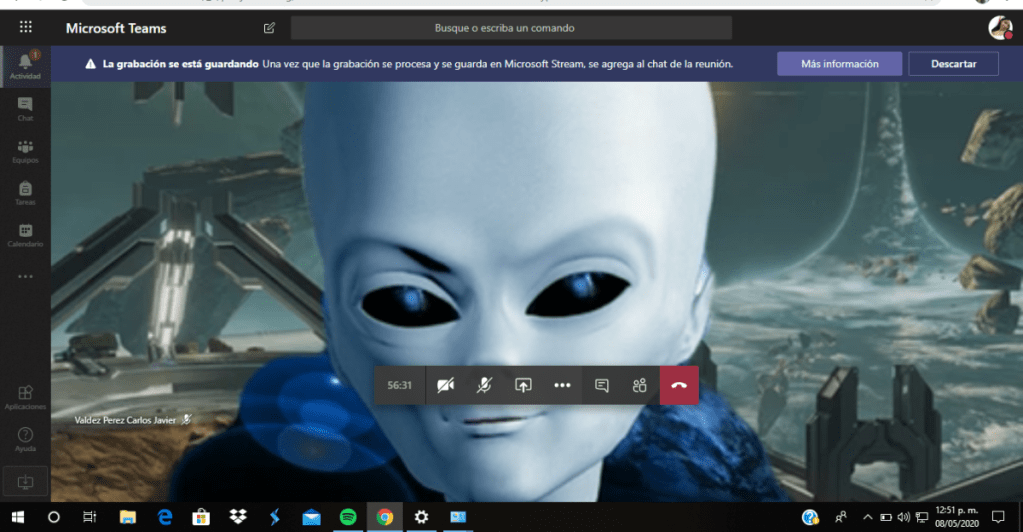The height and width of the screenshot is (532, 1023).
Task: Expand more apps ellipsis in sidebar
Action: (25, 276)
